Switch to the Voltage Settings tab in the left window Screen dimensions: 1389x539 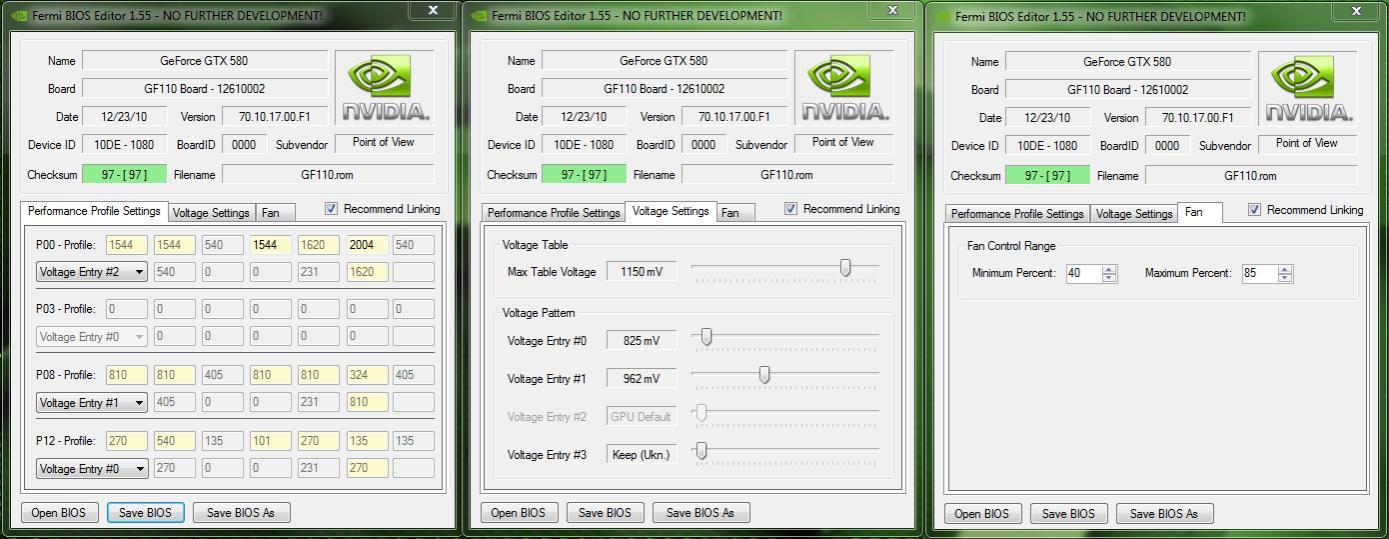[211, 213]
